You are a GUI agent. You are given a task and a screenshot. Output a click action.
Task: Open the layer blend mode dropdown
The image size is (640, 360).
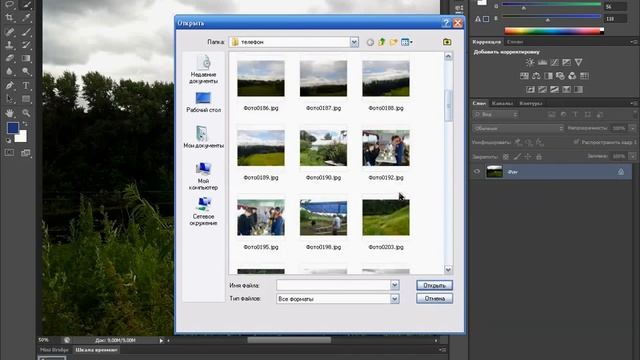(x=518, y=128)
